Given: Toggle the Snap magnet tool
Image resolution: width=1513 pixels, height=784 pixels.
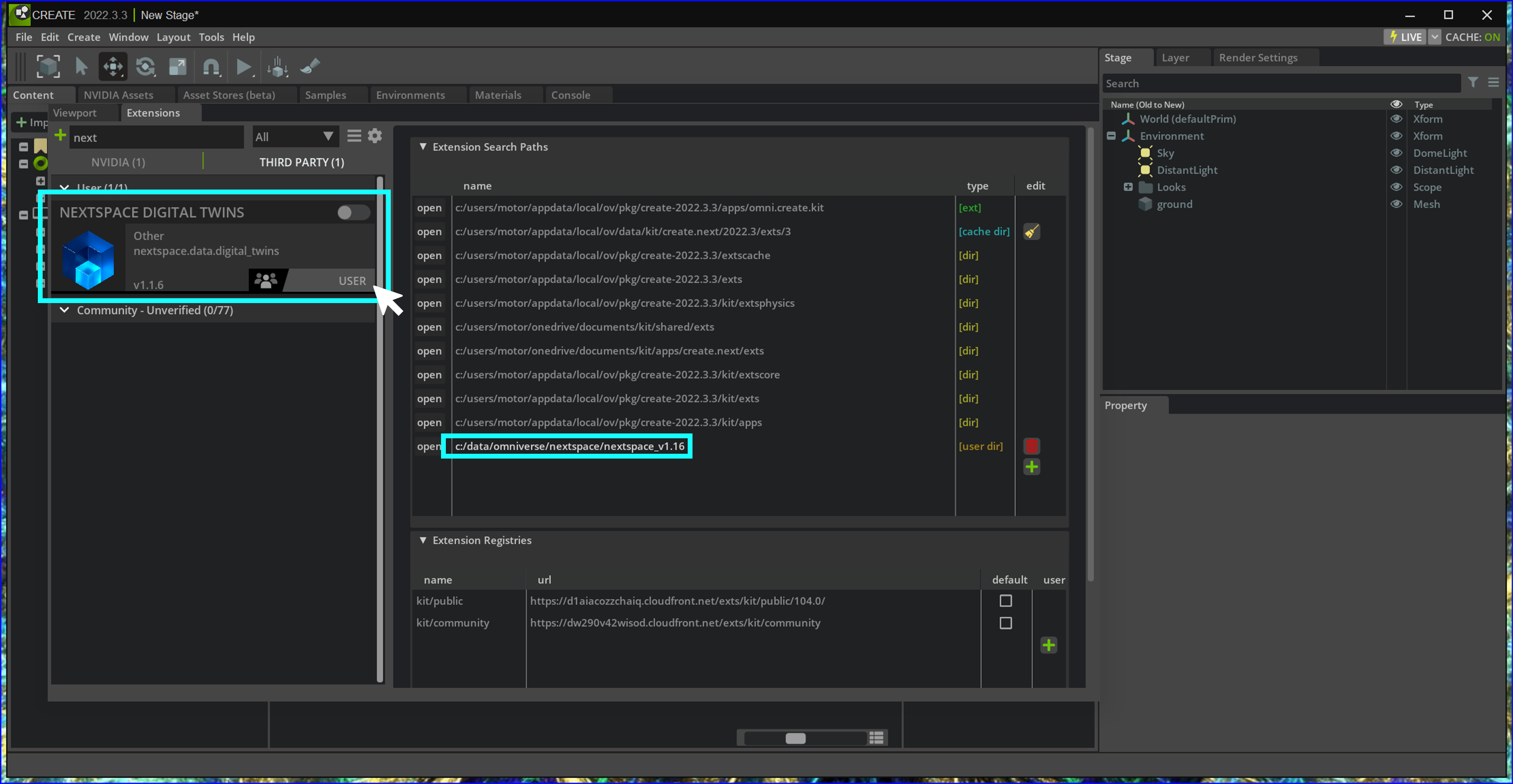Looking at the screenshot, I should (x=211, y=66).
